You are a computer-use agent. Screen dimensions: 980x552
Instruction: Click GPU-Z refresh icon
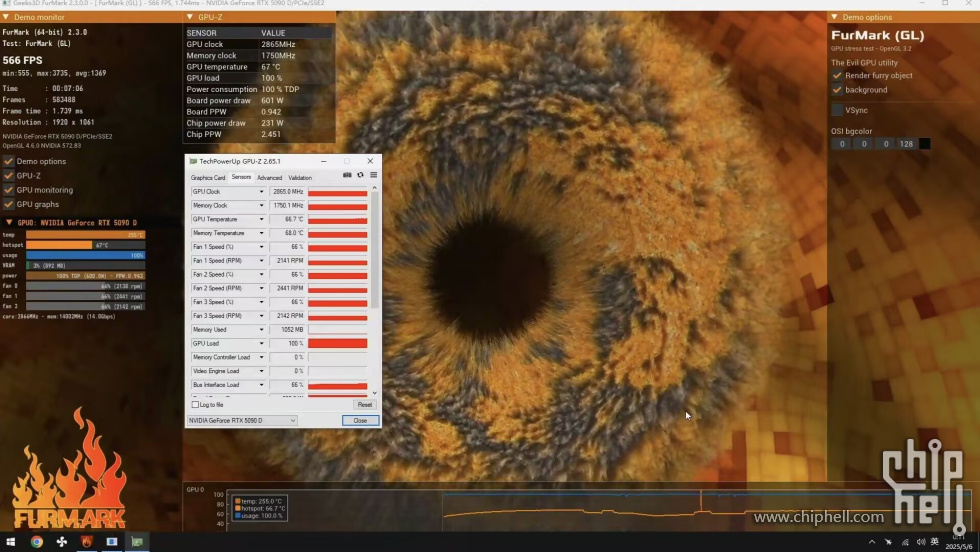360,175
